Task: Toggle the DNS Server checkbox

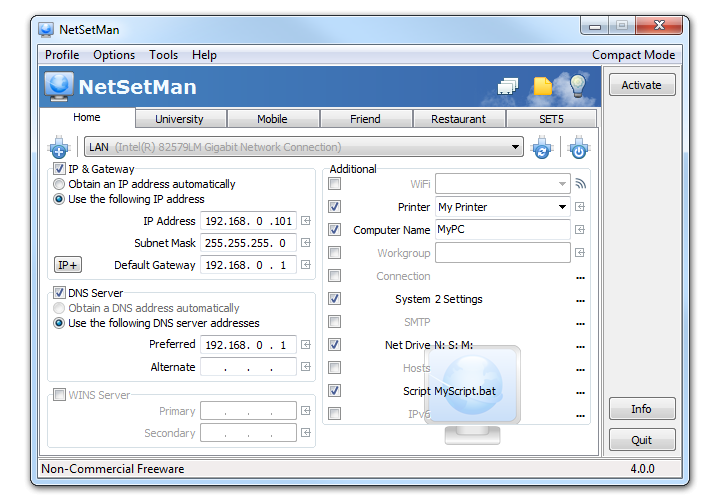Action: (x=59, y=292)
